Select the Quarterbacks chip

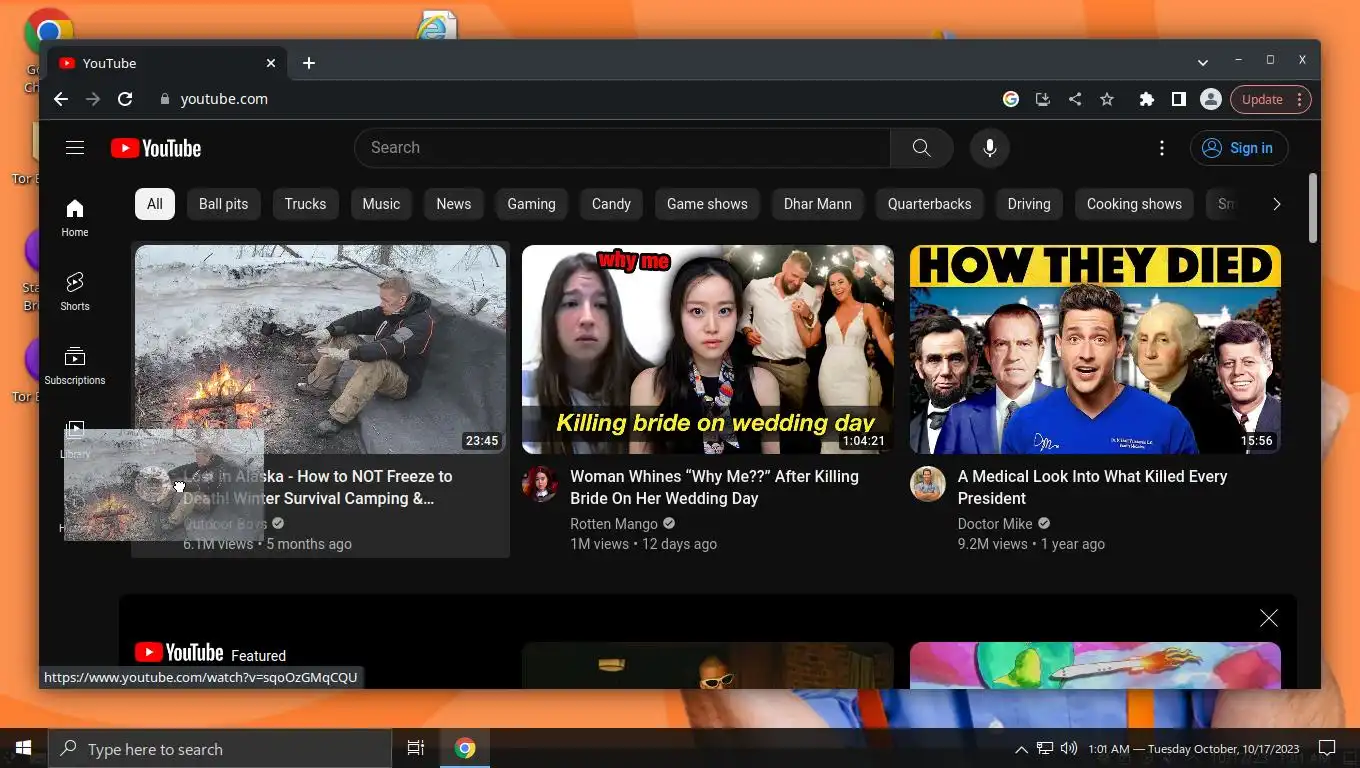tap(929, 204)
